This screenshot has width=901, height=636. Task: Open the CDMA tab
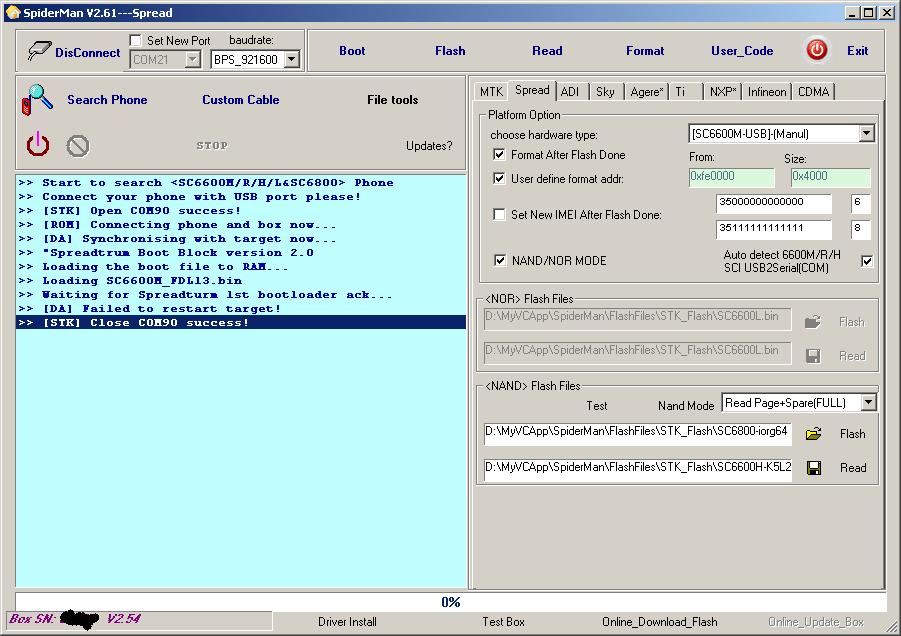click(813, 91)
